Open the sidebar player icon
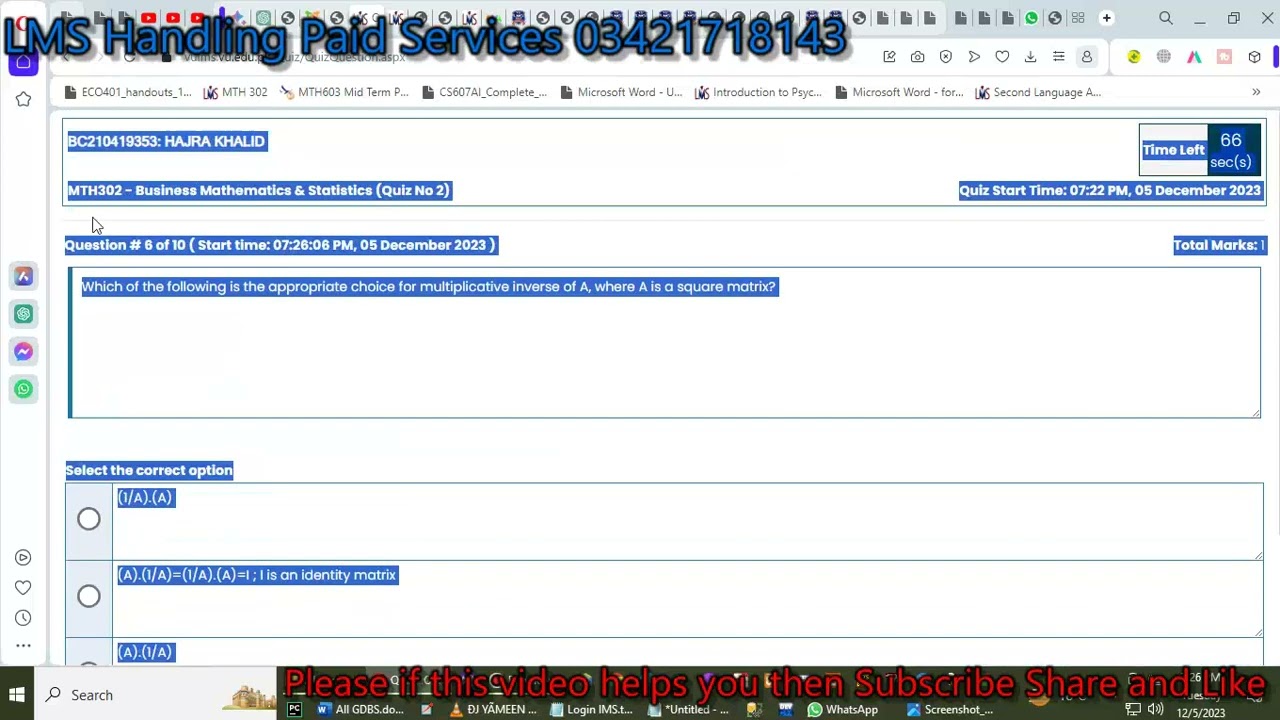1280x720 pixels. (24, 558)
